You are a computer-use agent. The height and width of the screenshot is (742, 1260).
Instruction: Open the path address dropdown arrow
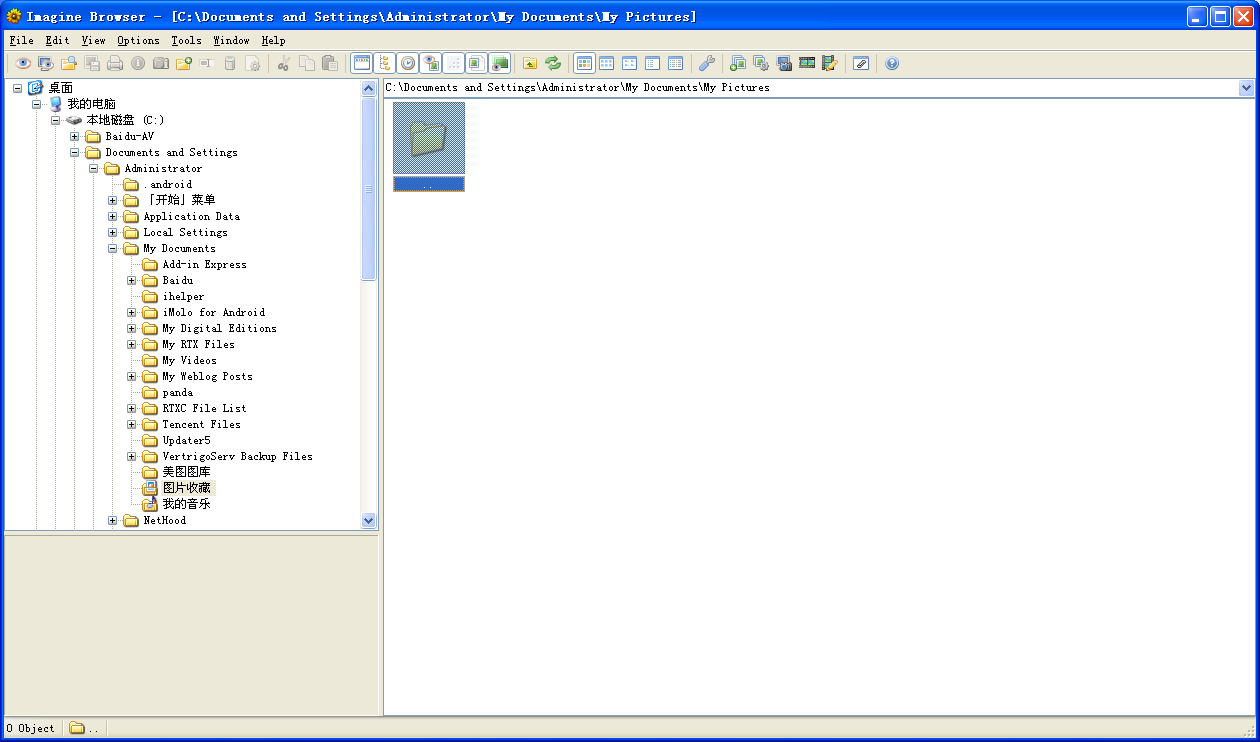[x=1246, y=88]
